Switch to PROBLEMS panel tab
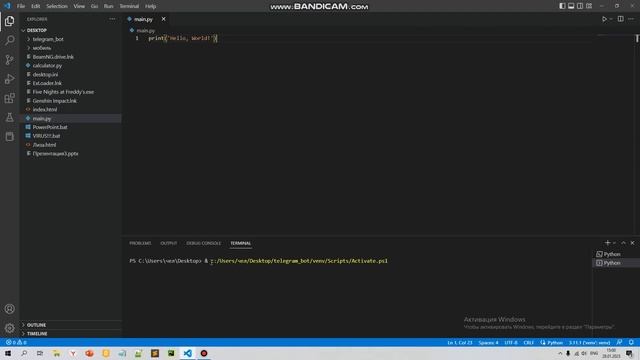Image resolution: width=640 pixels, height=360 pixels. [140, 243]
